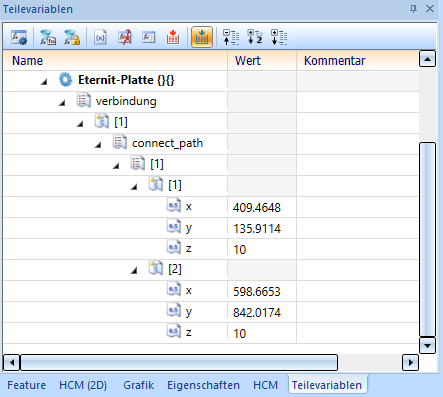
Task: Collapse the [2] point node
Action: click(x=134, y=270)
